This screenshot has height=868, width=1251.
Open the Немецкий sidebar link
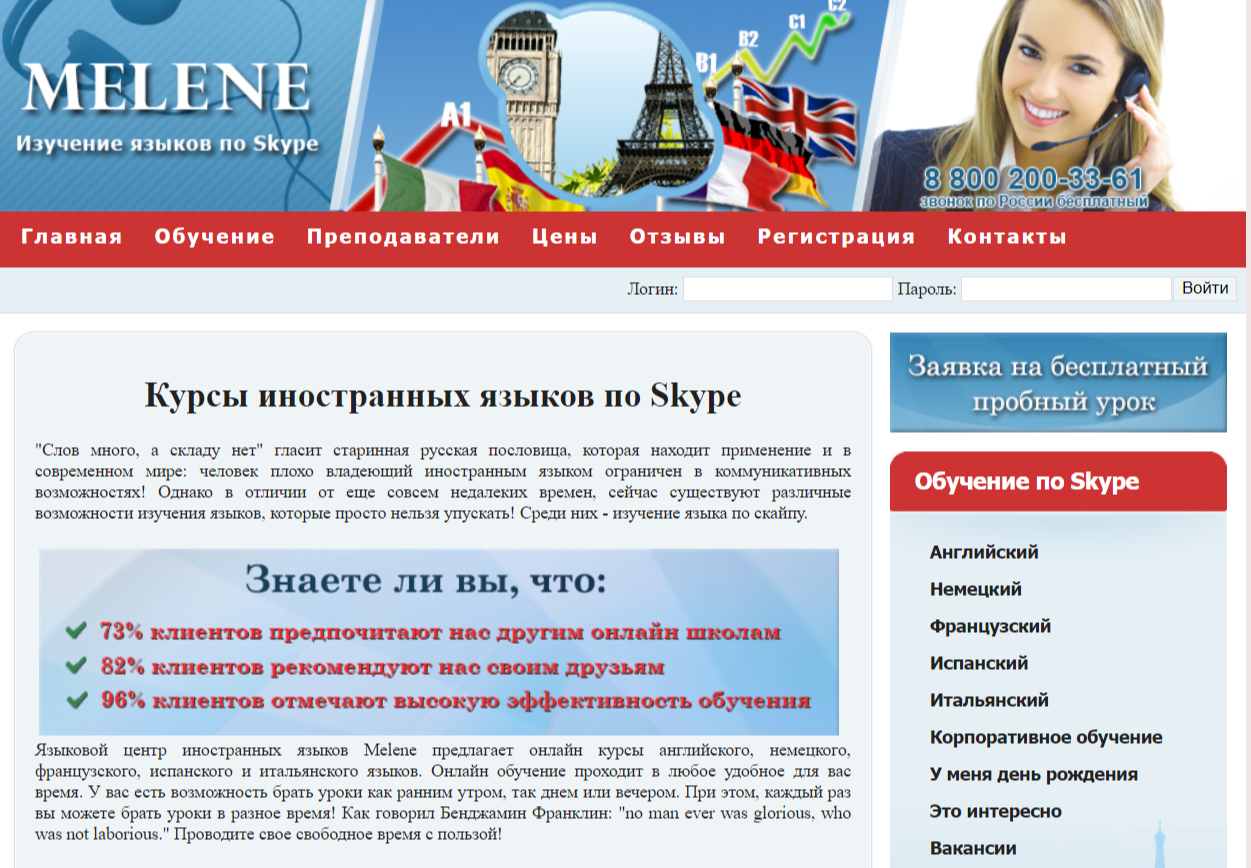tap(976, 589)
